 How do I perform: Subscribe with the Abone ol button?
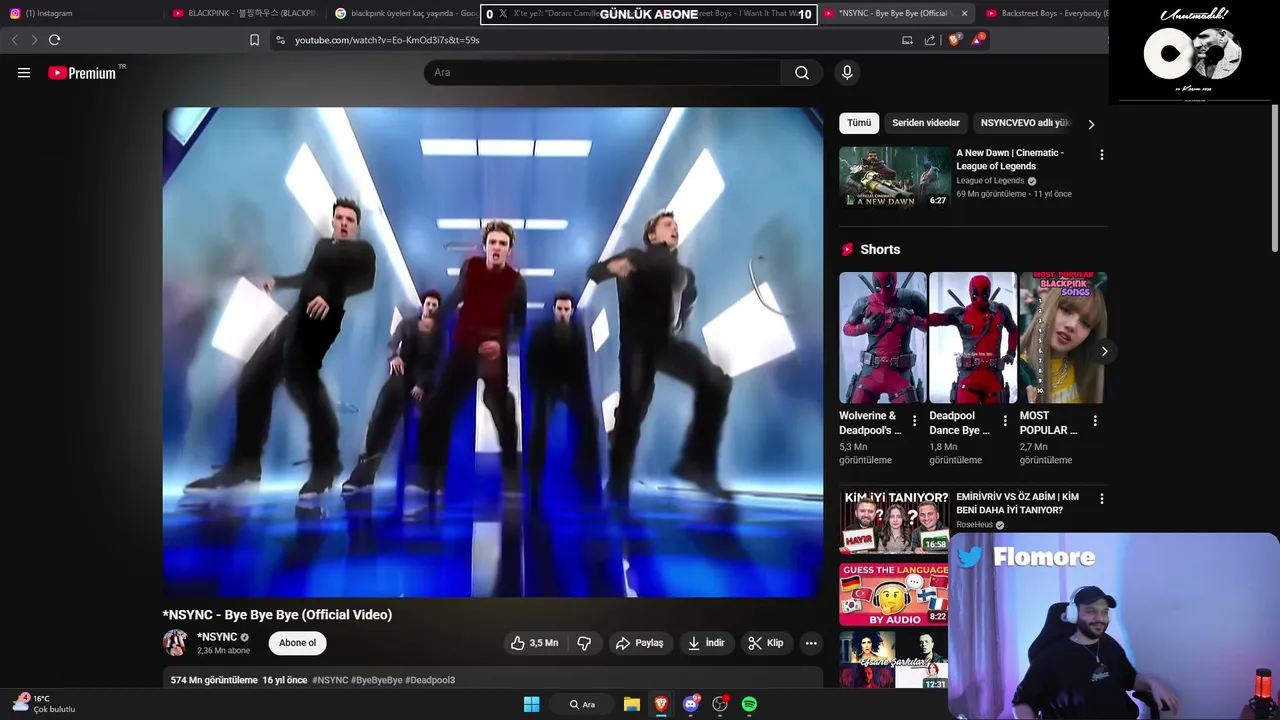coord(297,643)
